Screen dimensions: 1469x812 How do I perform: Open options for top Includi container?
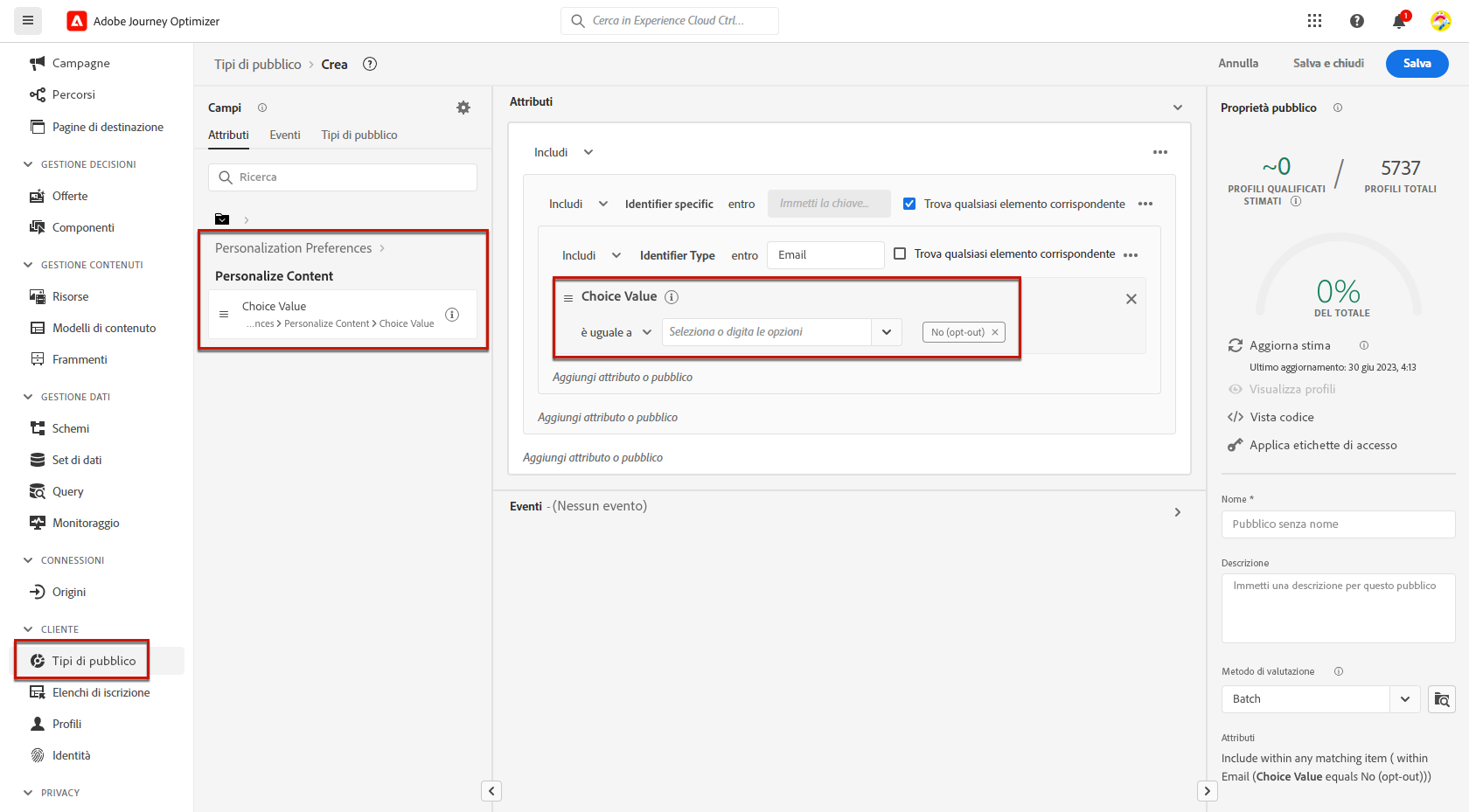[1160, 152]
